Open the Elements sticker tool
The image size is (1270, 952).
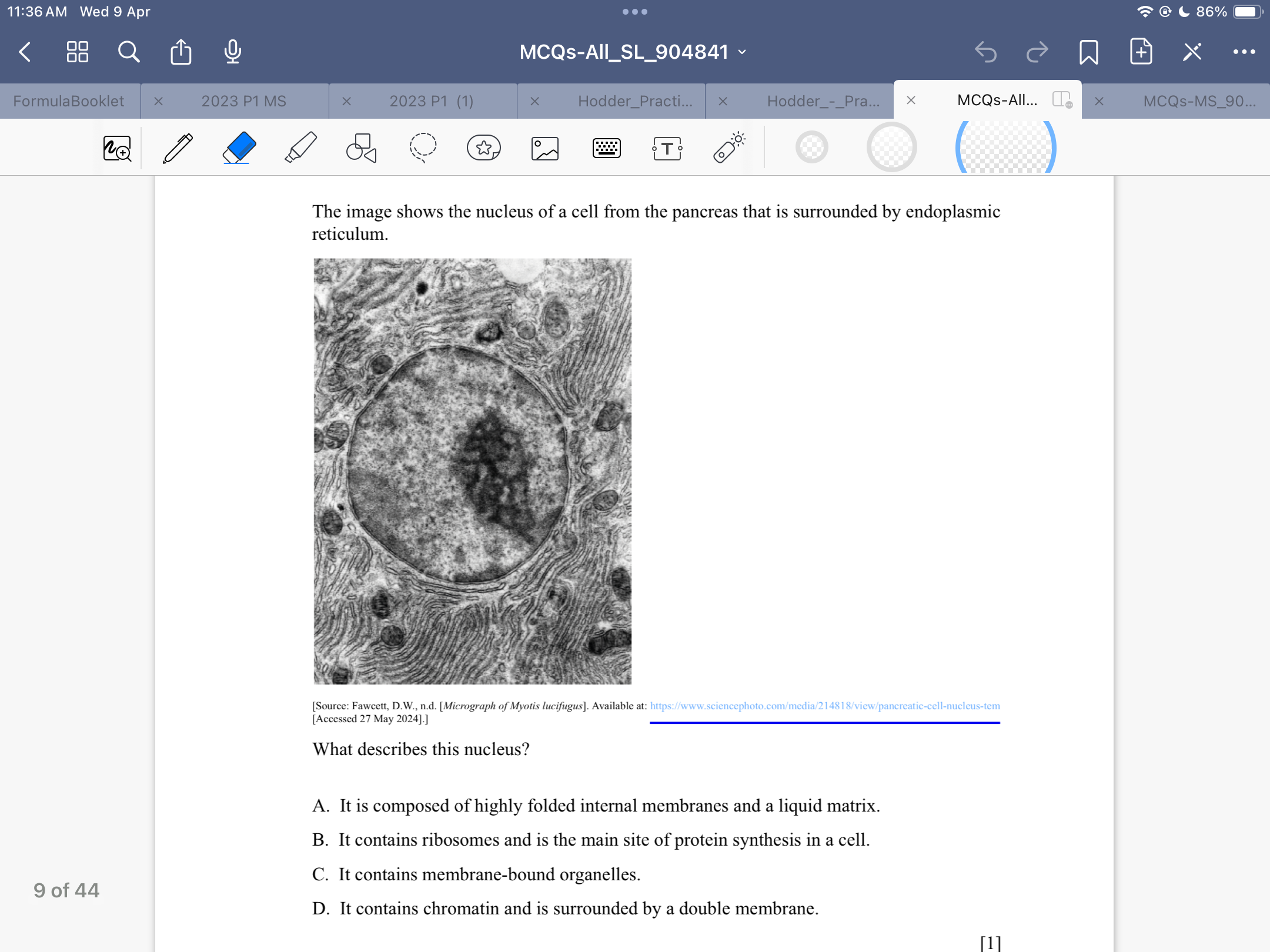point(484,148)
